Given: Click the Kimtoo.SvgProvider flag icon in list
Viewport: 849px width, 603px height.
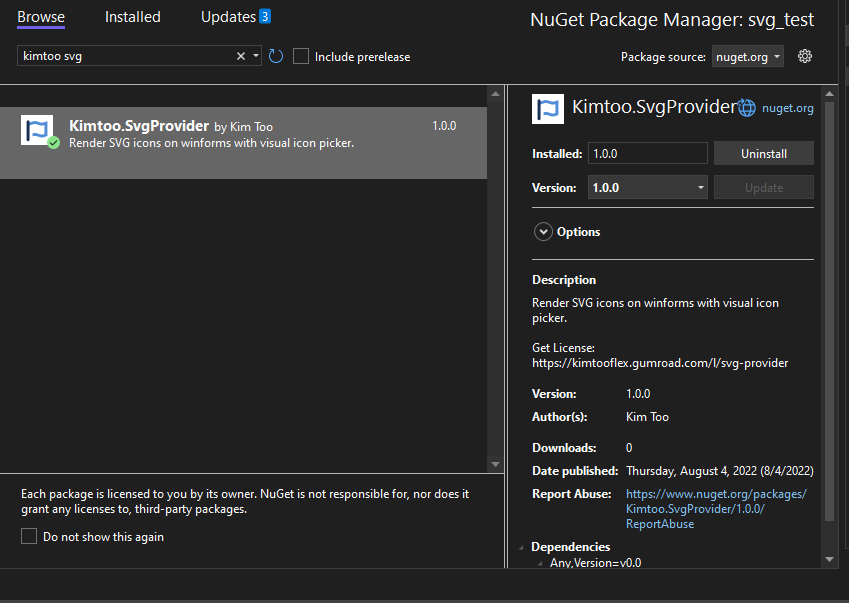Looking at the screenshot, I should (x=37, y=131).
